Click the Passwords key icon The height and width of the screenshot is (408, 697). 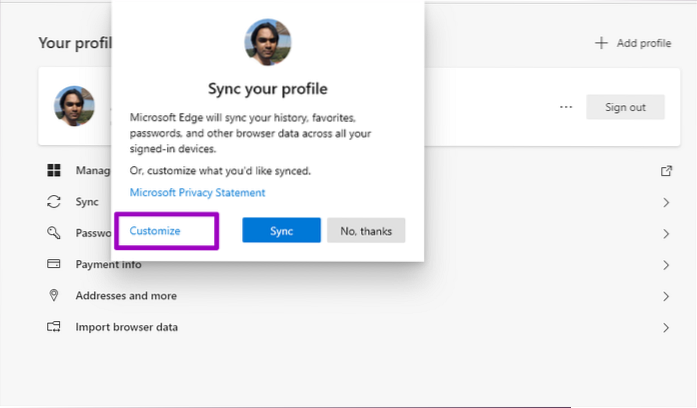pyautogui.click(x=54, y=233)
